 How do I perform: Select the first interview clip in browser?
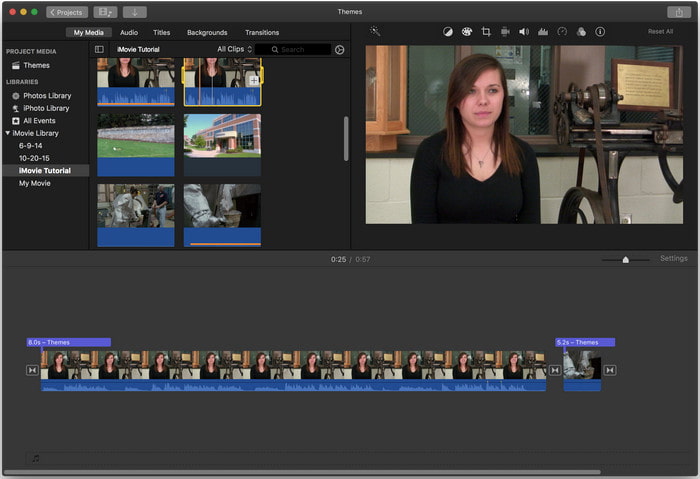point(136,82)
